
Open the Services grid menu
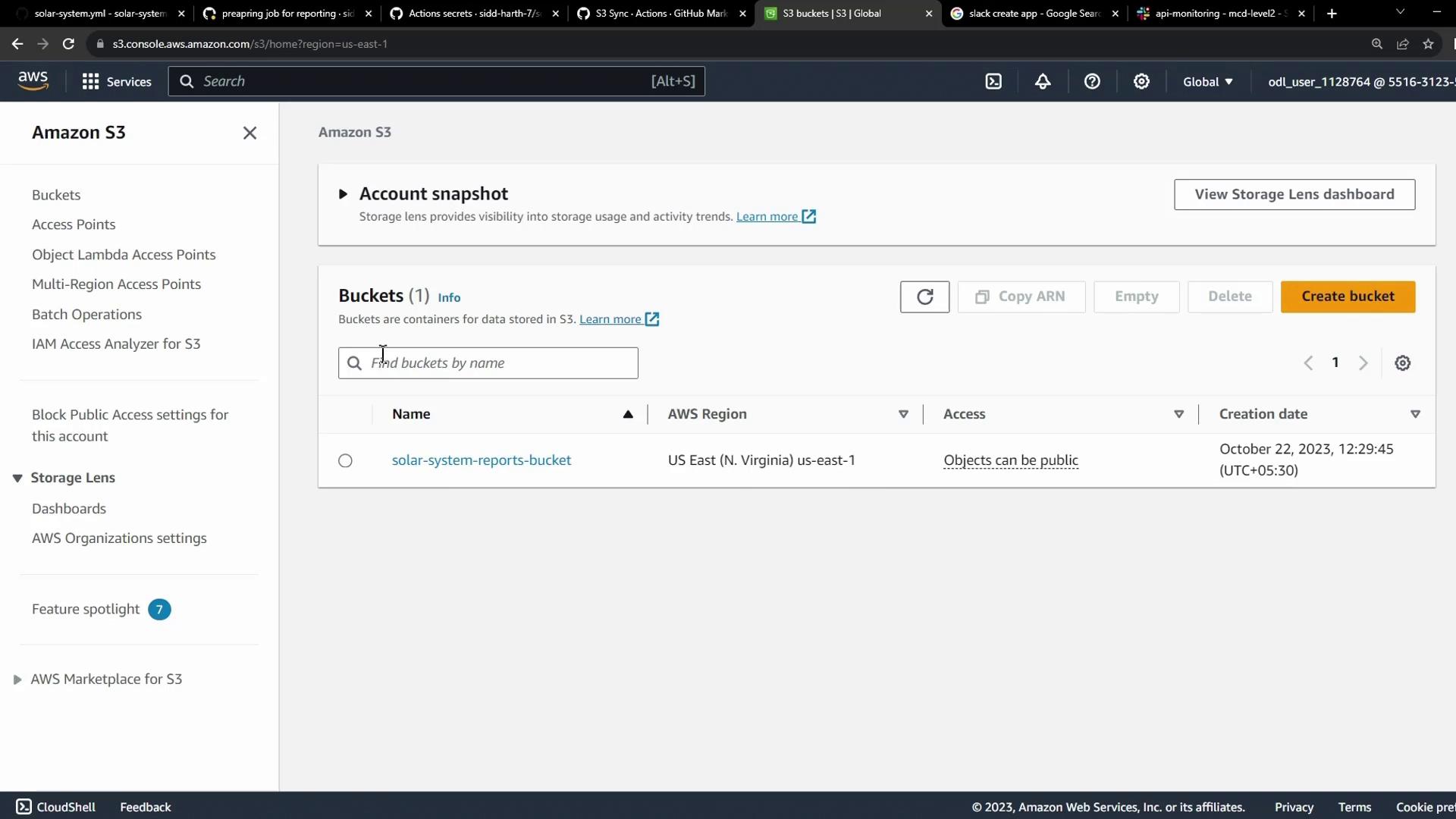tap(117, 82)
